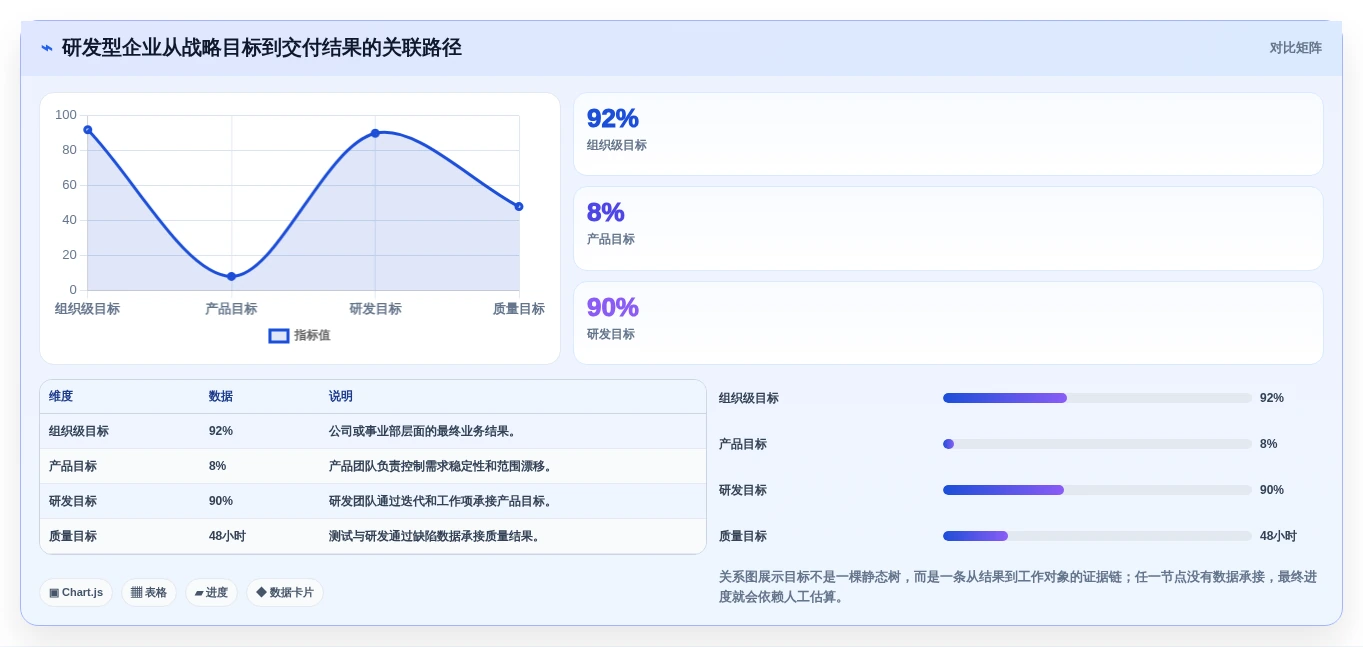Click the description 研发团队通过迭代和工作项承接产品目标

pyautogui.click(x=443, y=501)
